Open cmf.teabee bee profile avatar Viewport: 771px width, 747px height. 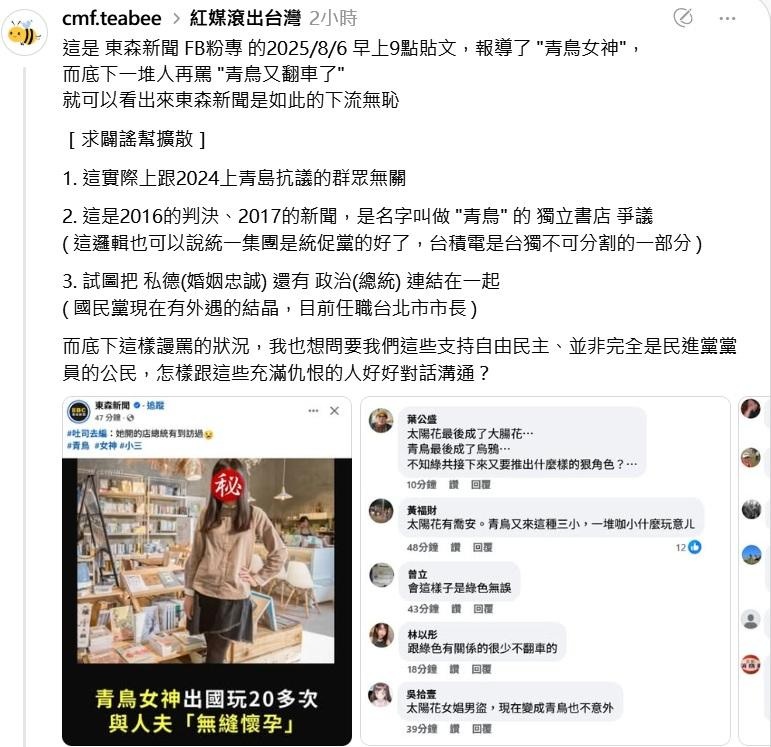click(x=24, y=33)
